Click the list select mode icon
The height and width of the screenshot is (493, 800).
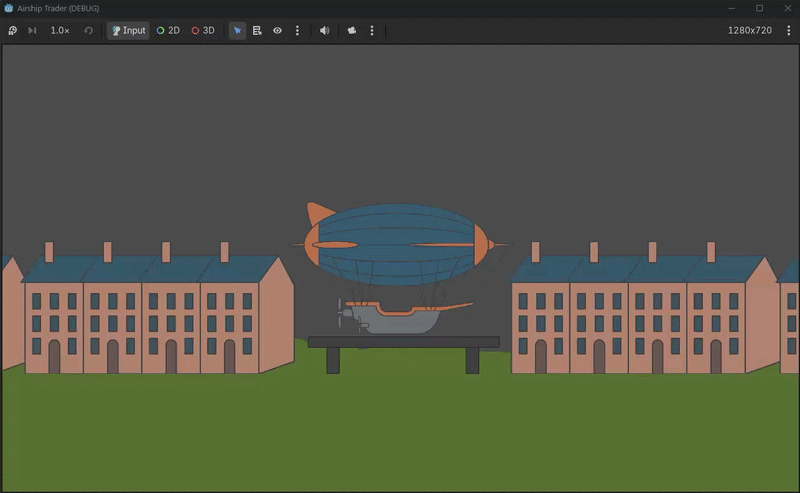click(x=257, y=31)
